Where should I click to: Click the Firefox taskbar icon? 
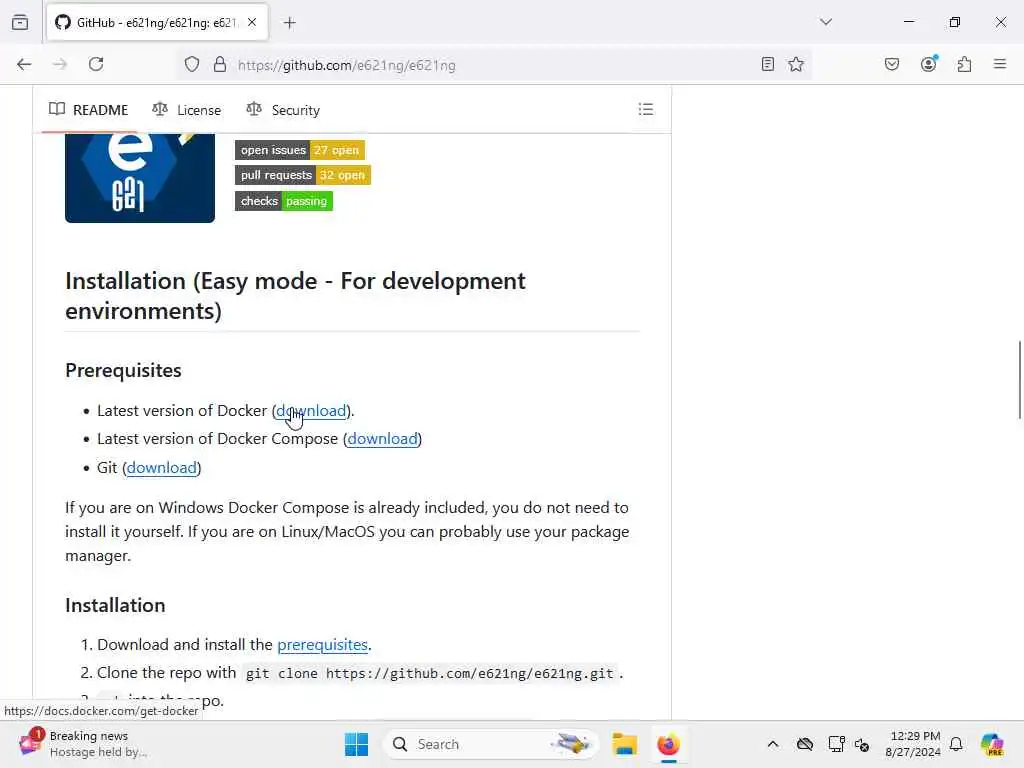pyautogui.click(x=669, y=744)
